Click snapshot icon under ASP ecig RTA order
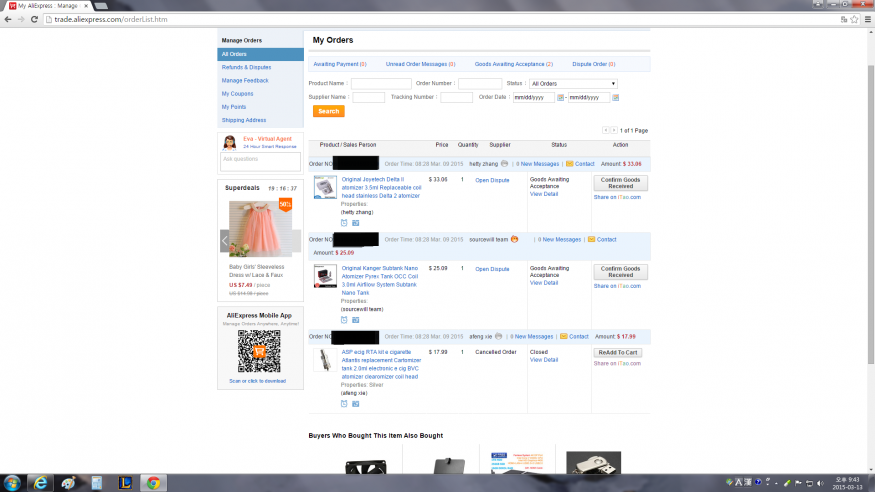This screenshot has height=492, width=875. [x=355, y=404]
